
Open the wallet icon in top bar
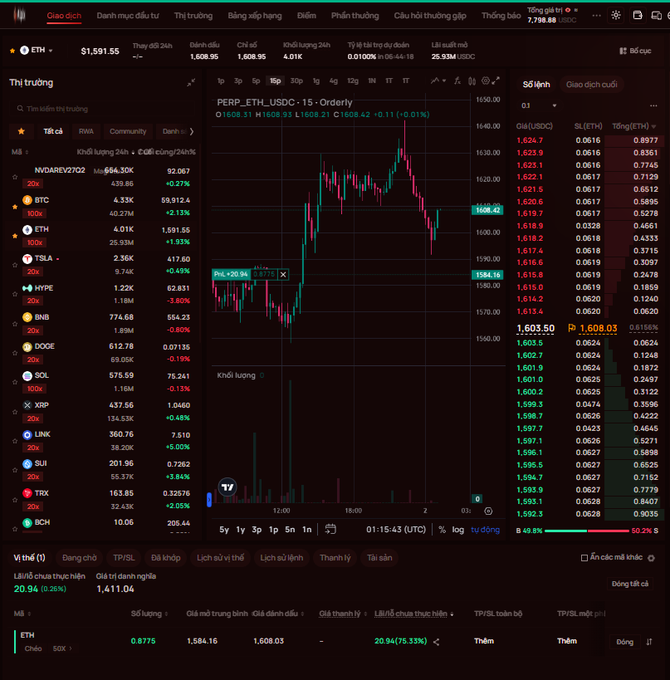pos(637,15)
